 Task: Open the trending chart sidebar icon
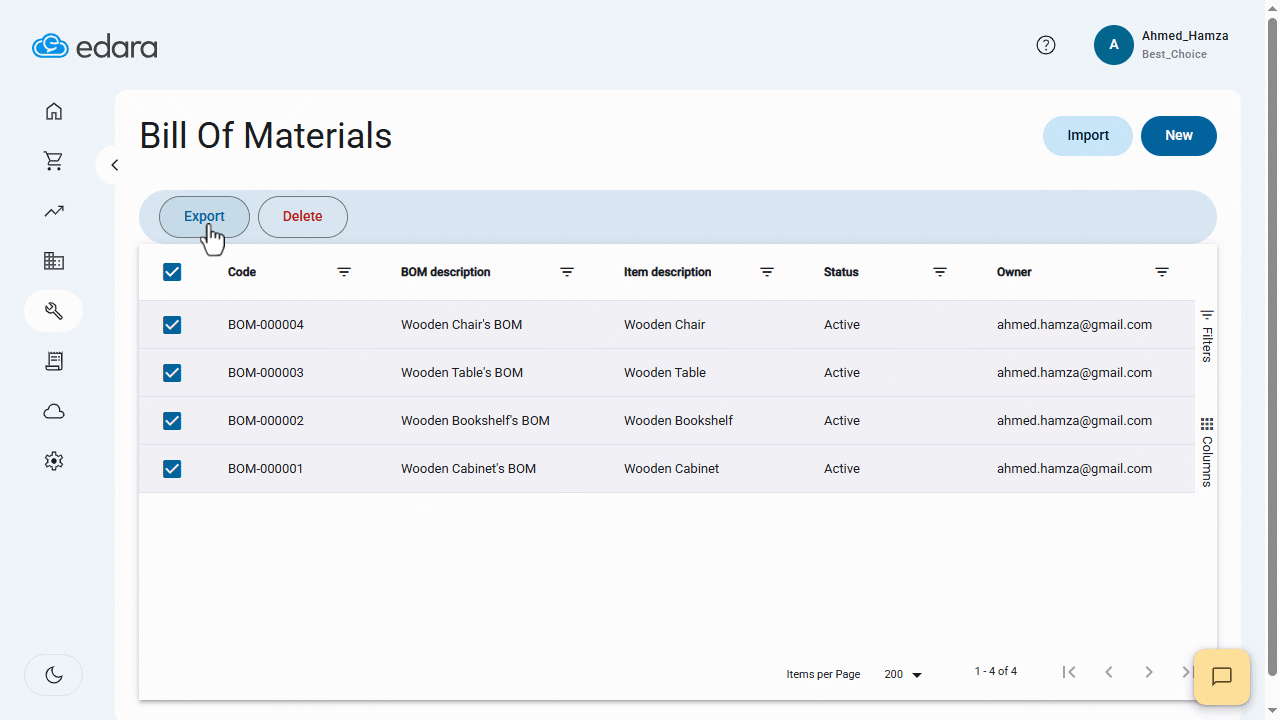click(x=54, y=211)
